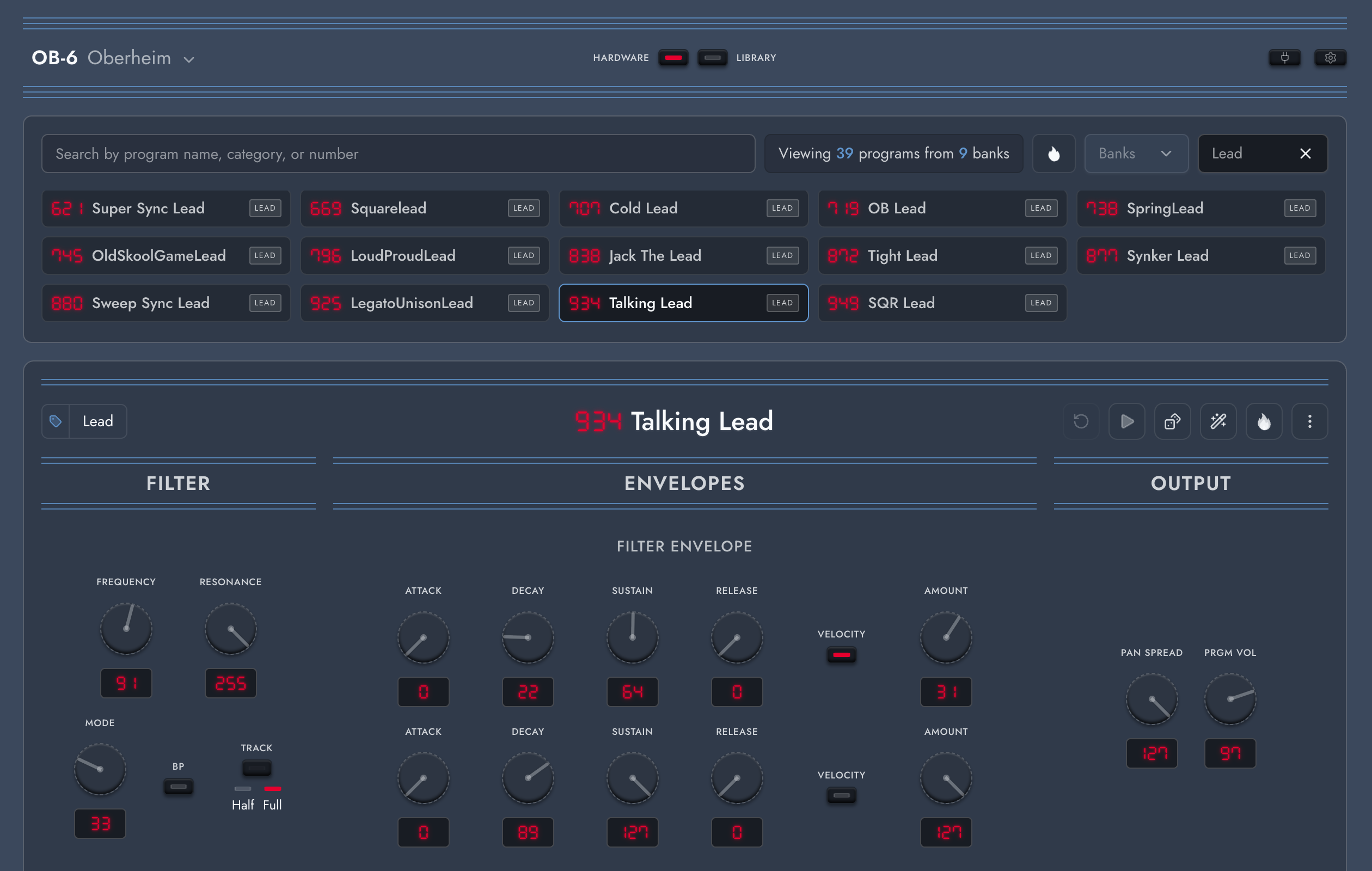Select the Tight Lead program

[942, 255]
